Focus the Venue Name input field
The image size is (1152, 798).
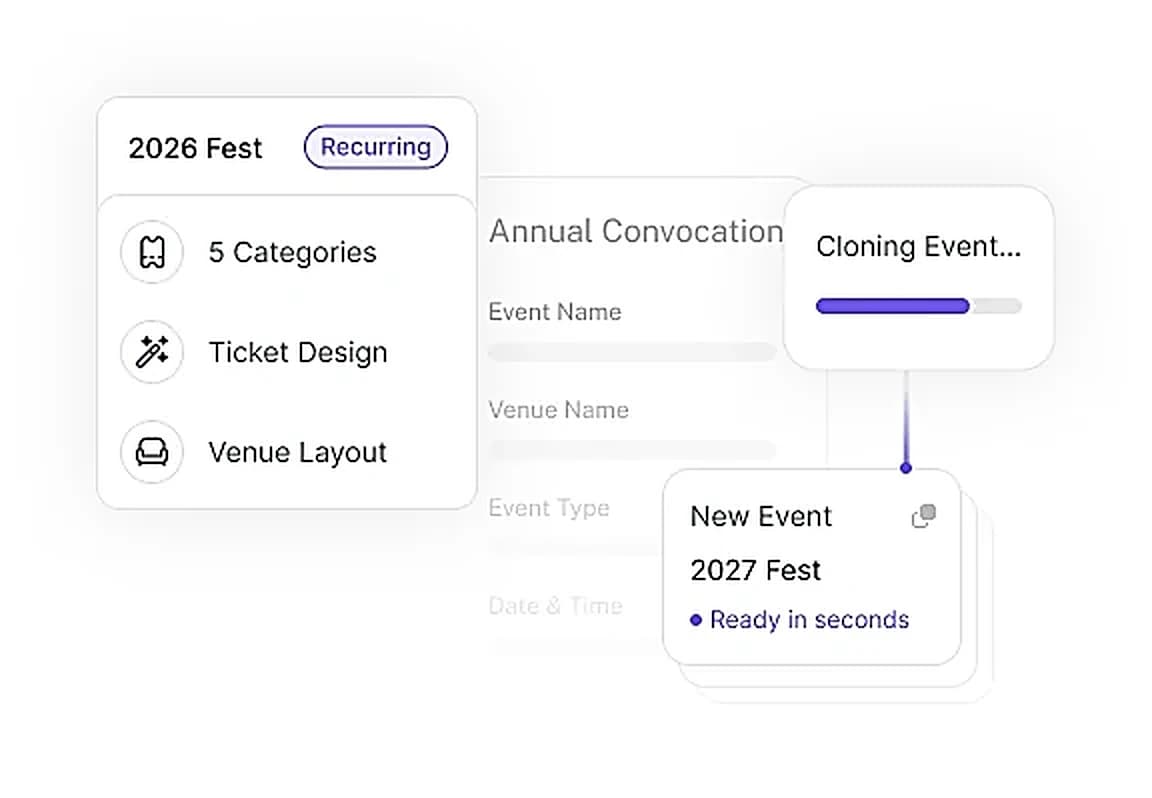(x=633, y=450)
